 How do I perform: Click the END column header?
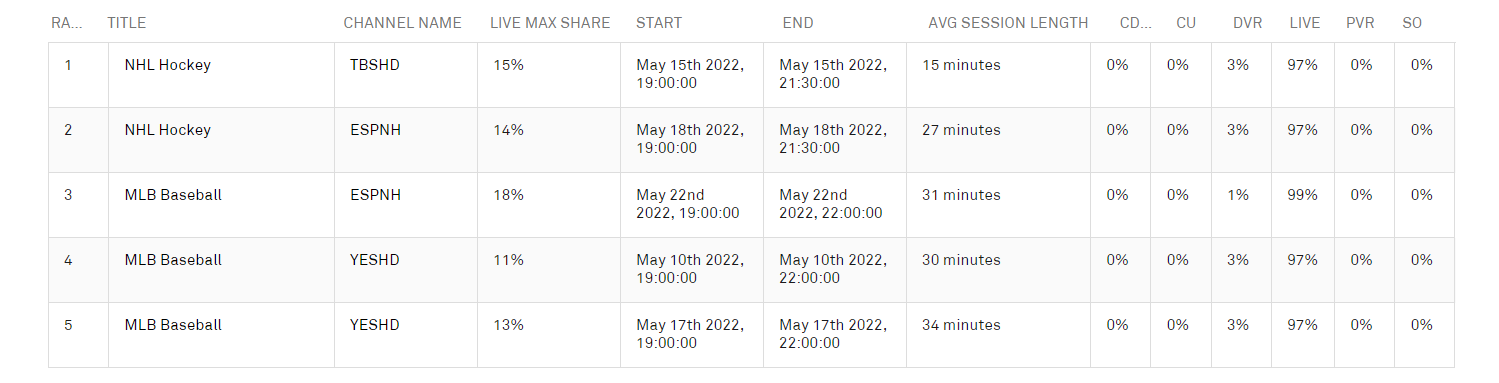[798, 23]
